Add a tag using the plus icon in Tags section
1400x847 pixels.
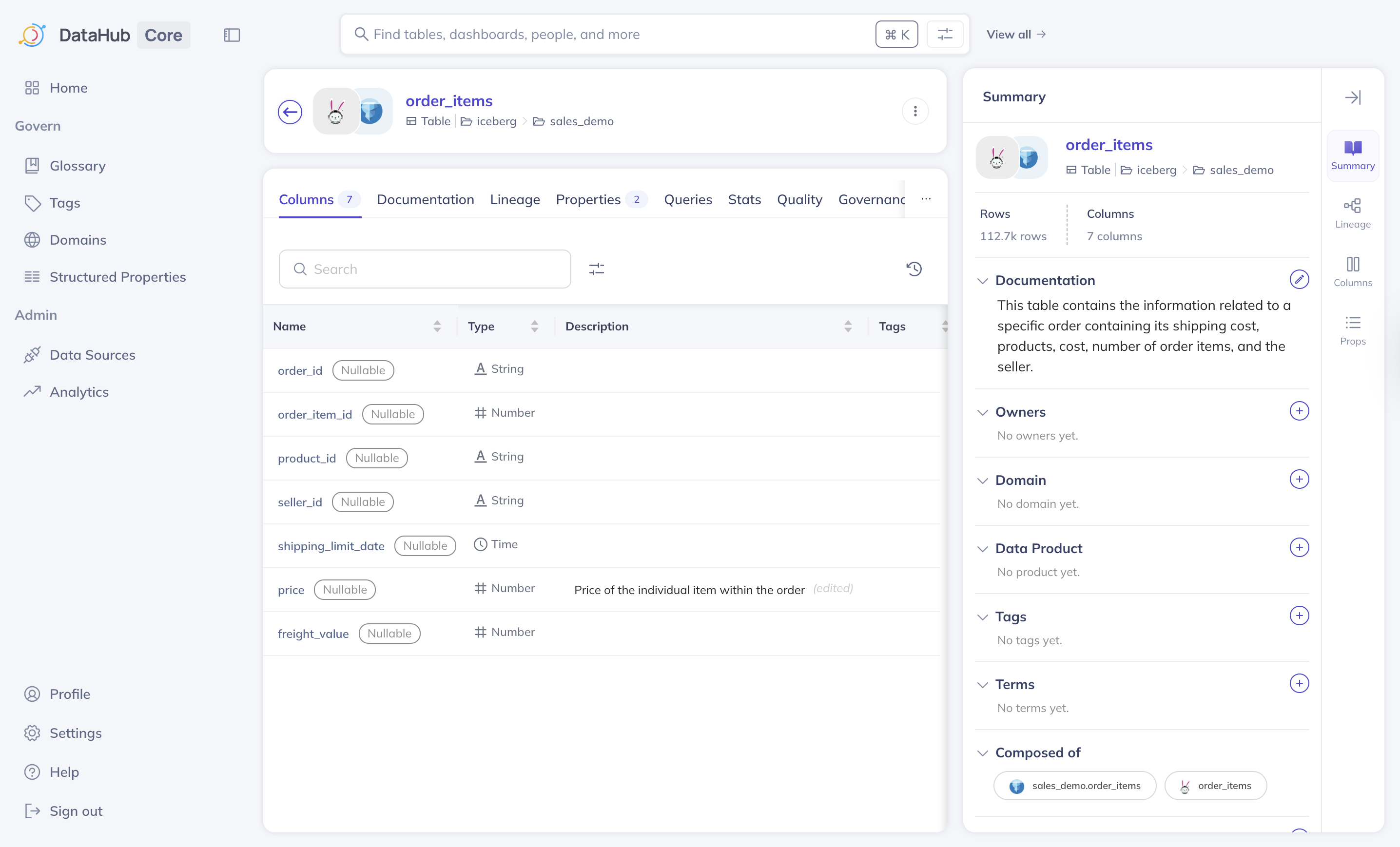tap(1300, 616)
